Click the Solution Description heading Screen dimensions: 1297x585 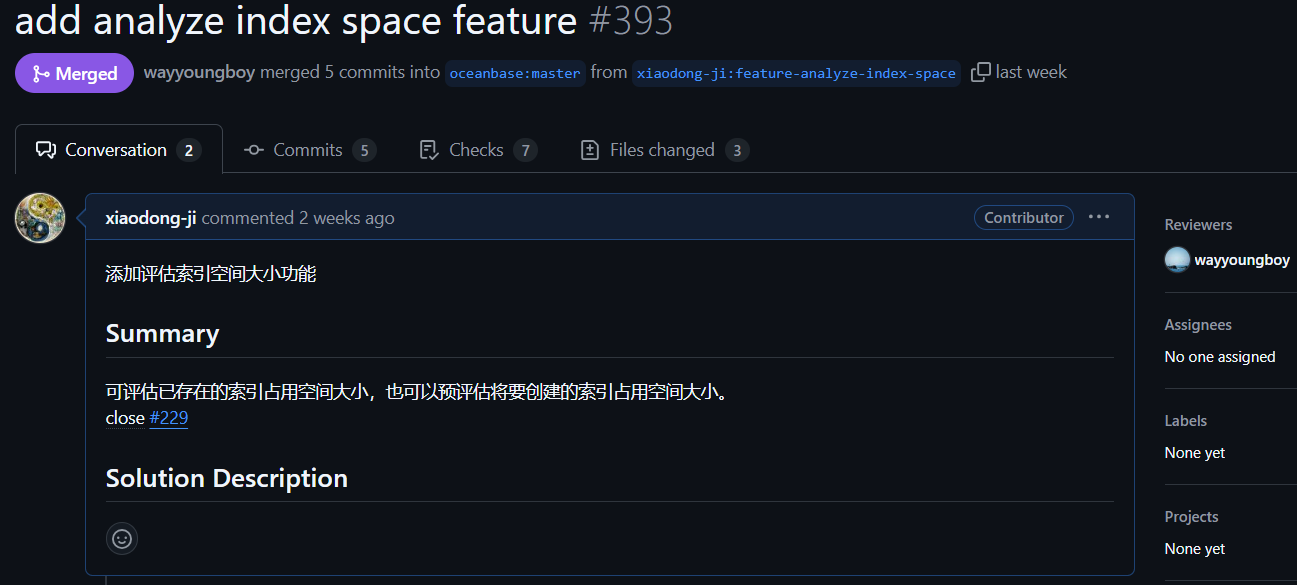click(x=227, y=478)
